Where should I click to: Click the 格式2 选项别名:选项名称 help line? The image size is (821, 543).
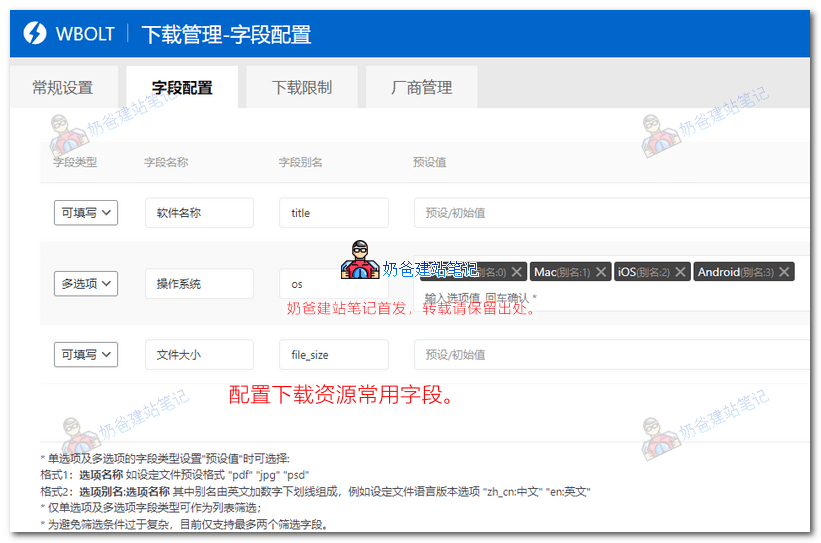point(315,491)
